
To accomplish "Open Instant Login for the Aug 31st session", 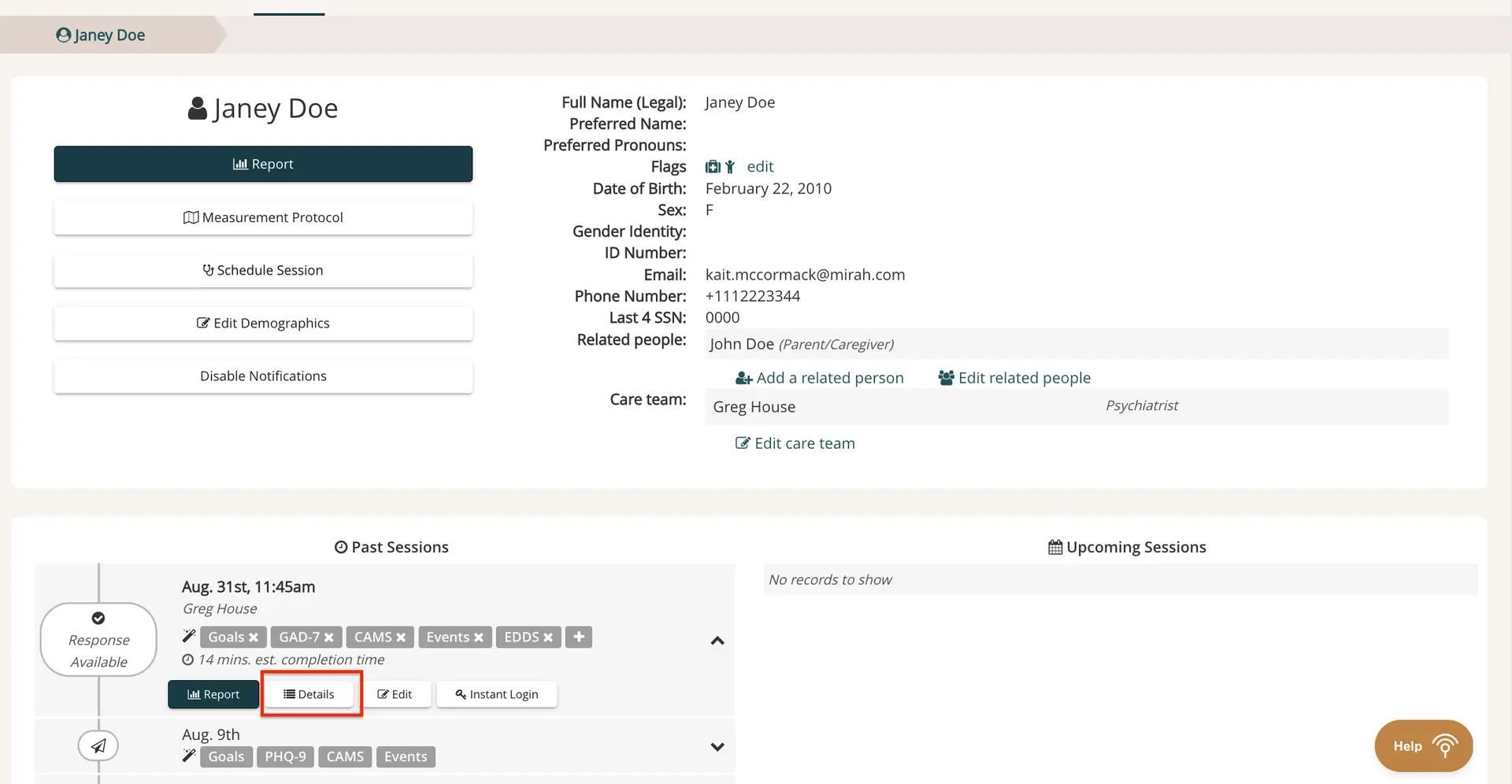I will (496, 694).
